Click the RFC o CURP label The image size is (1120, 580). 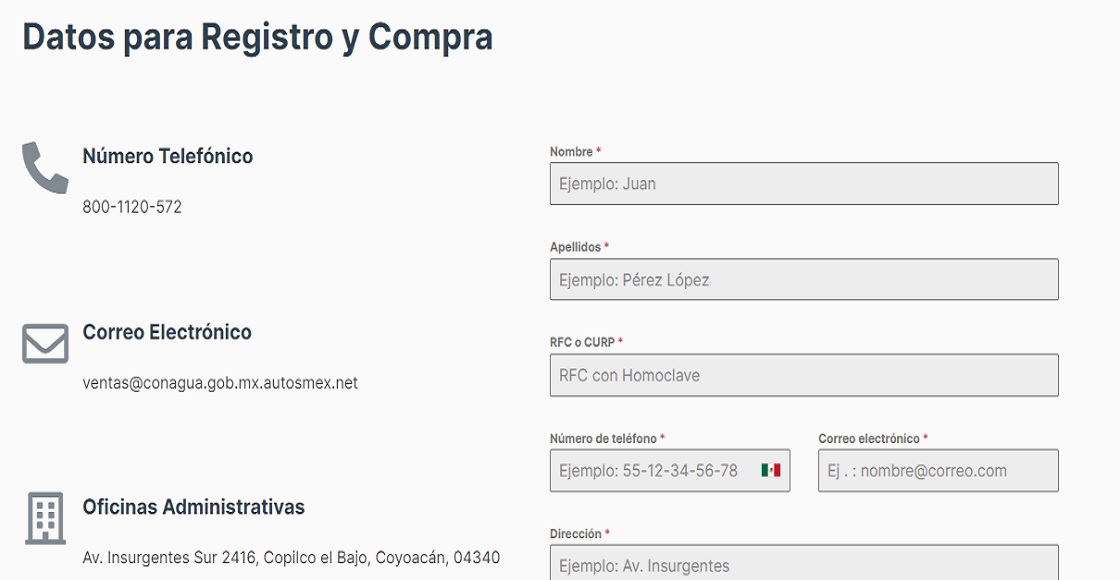[582, 342]
